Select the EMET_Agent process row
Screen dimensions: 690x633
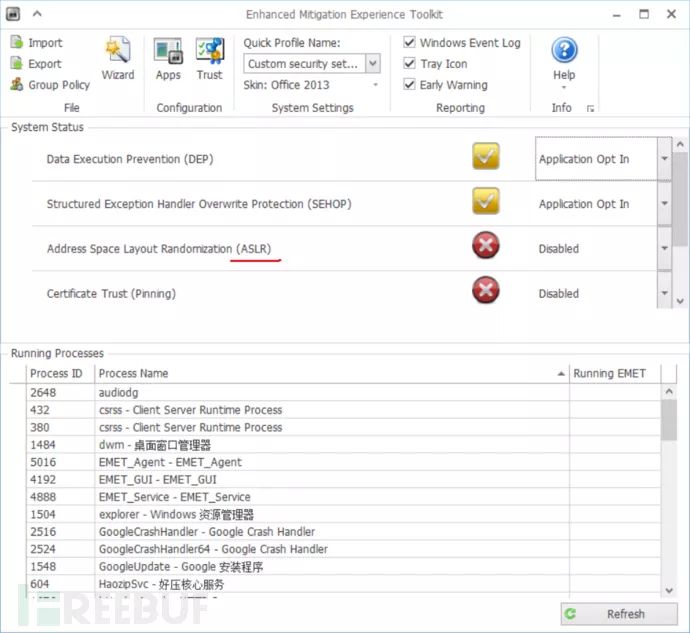(343, 462)
